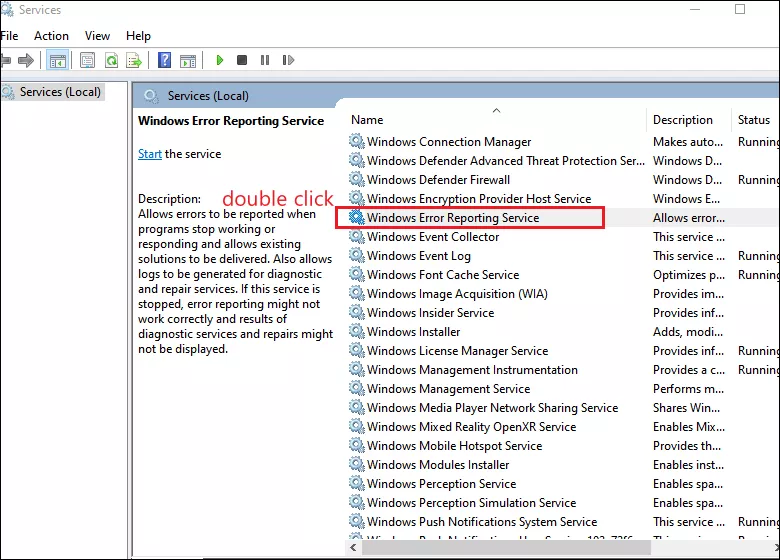Sort by the Status column header
The width and height of the screenshot is (780, 560).
click(x=754, y=120)
